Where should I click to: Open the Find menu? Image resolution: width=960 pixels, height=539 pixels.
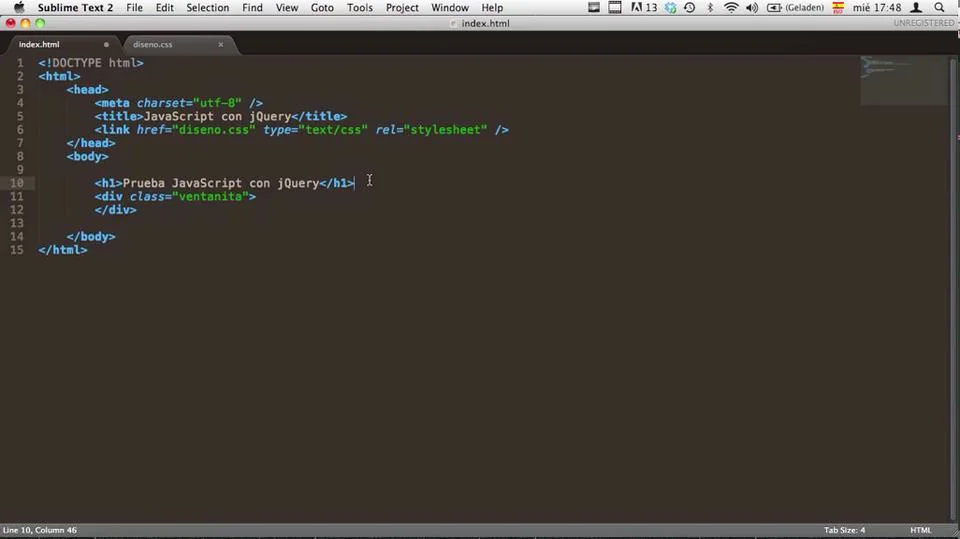252,7
